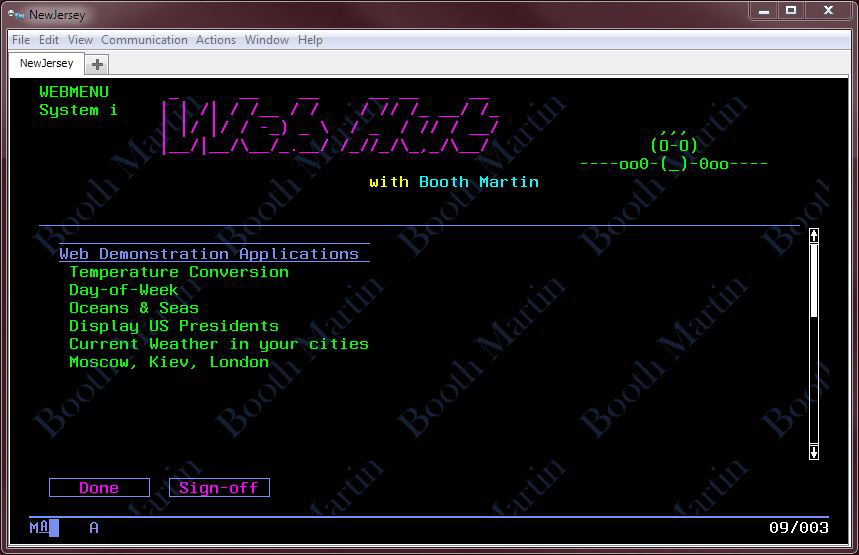Viewport: 859px width, 555px height.
Task: Click Web Demonstration Applications heading
Action: (209, 254)
